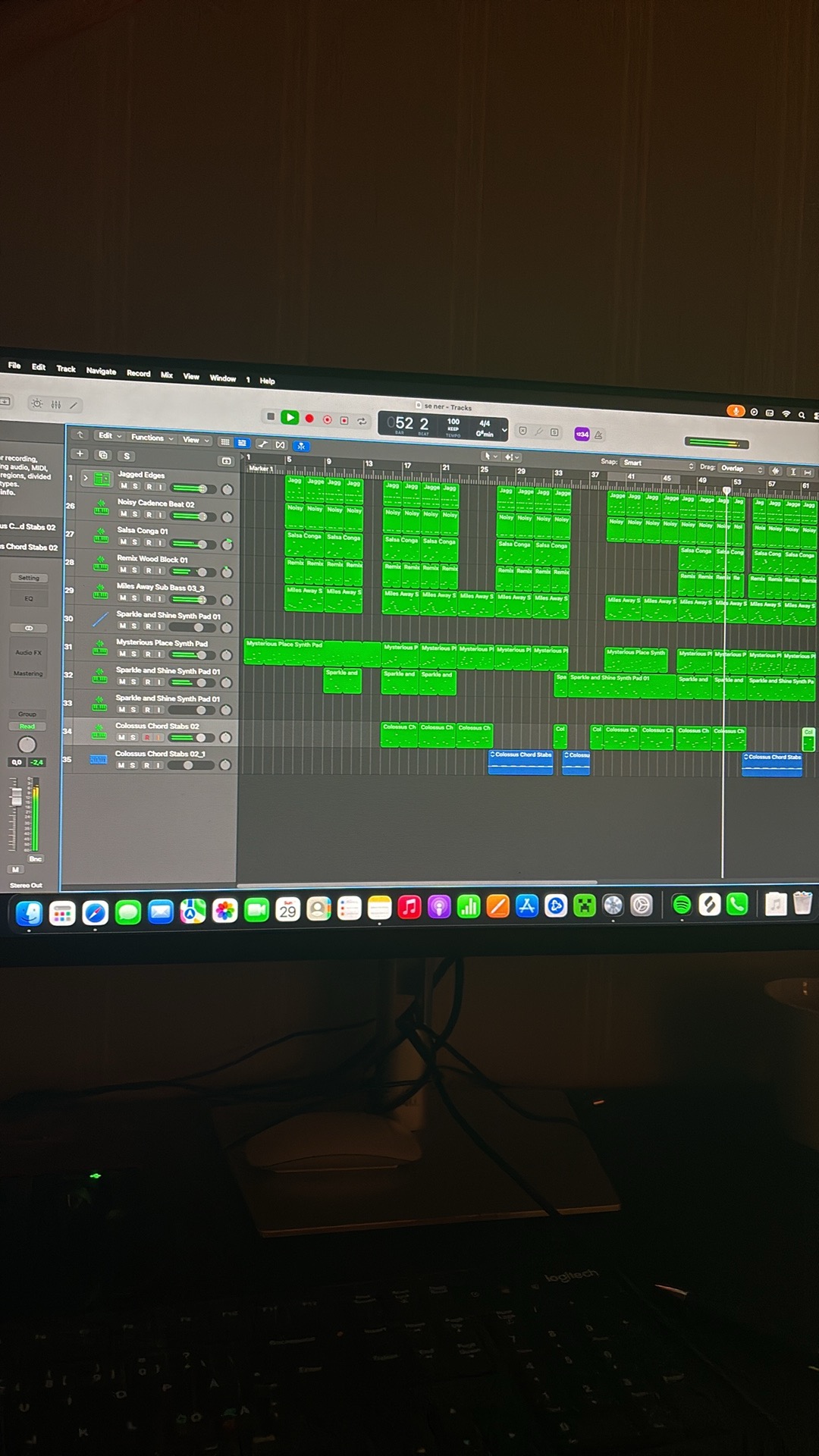819x1456 pixels.
Task: Expand the LCD display mode arrow
Action: click(x=504, y=430)
